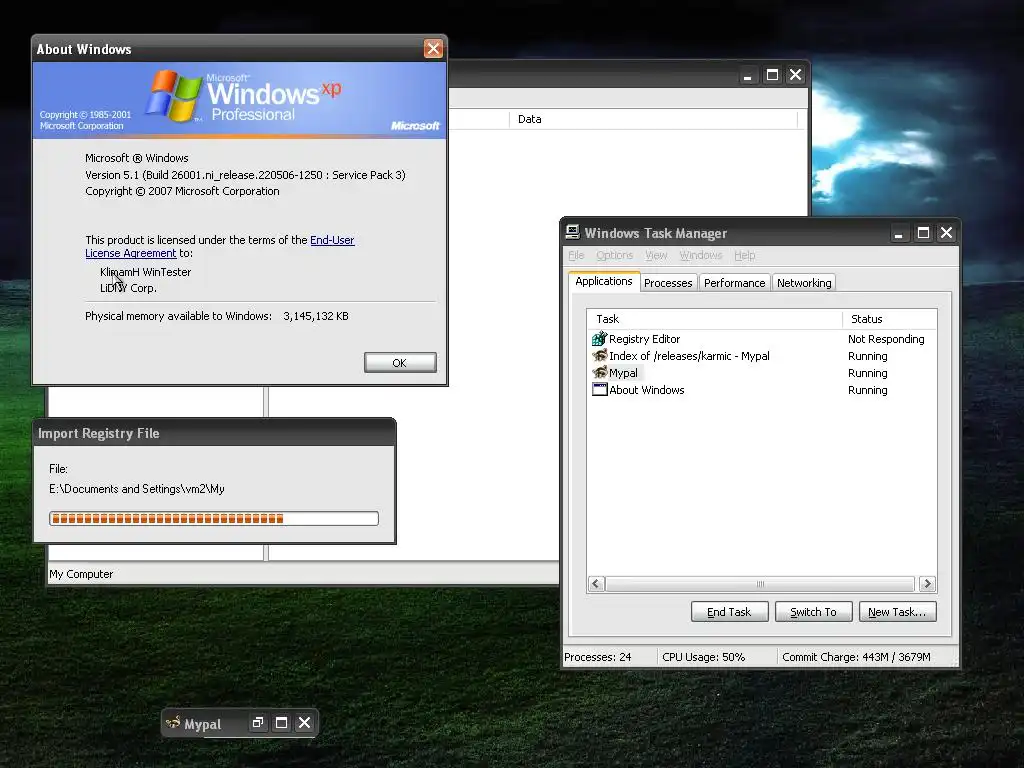Open the View menu in Task Manager

point(656,255)
